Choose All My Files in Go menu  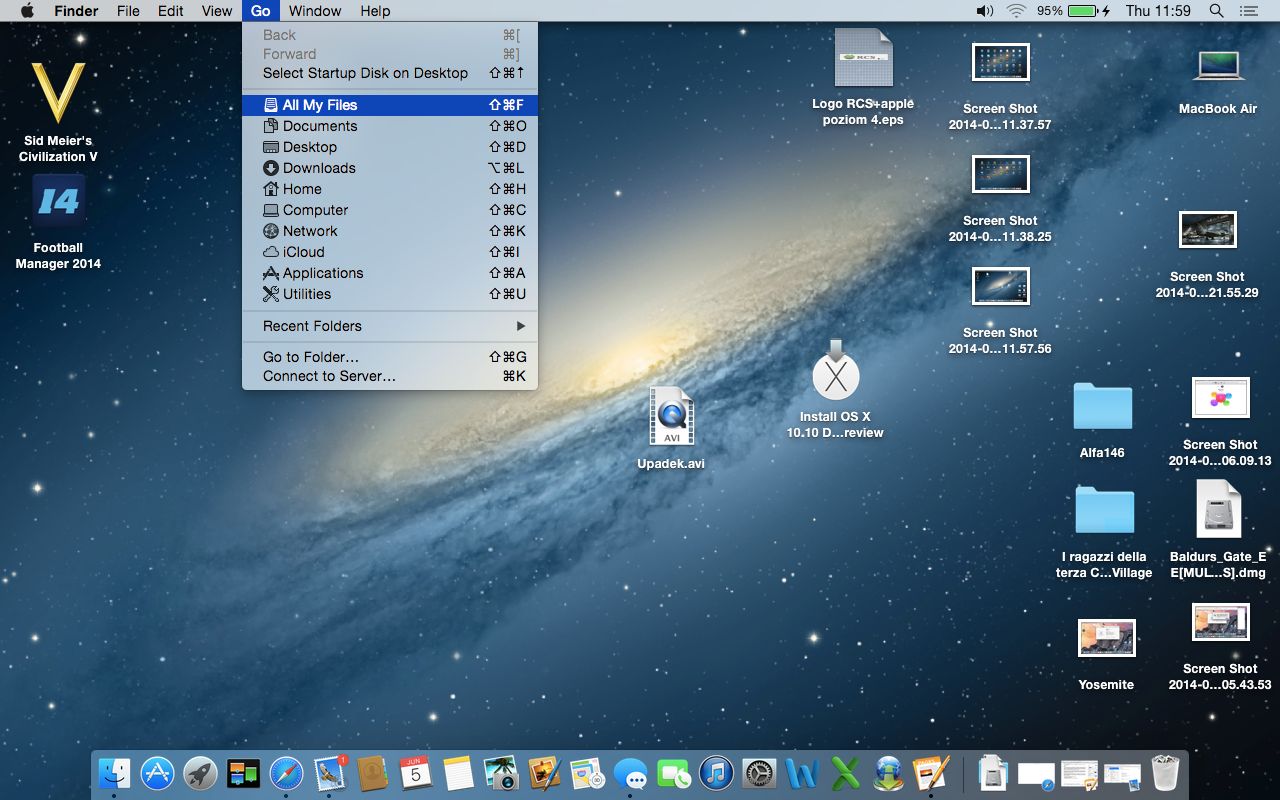coord(390,105)
